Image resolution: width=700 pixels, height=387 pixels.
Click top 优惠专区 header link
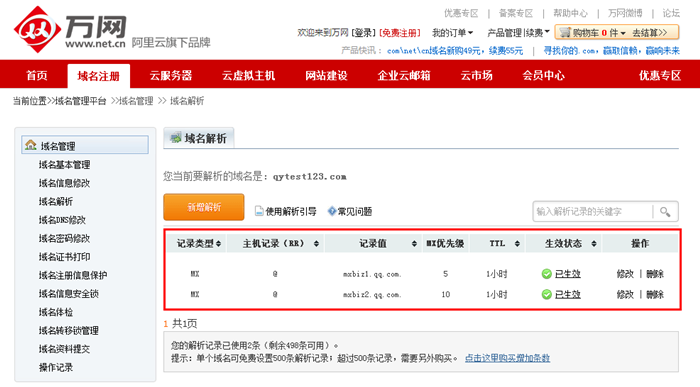[x=461, y=13]
